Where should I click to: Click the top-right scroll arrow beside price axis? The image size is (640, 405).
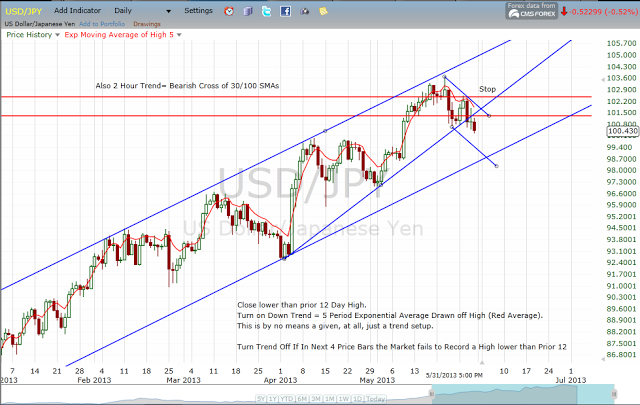(603, 80)
